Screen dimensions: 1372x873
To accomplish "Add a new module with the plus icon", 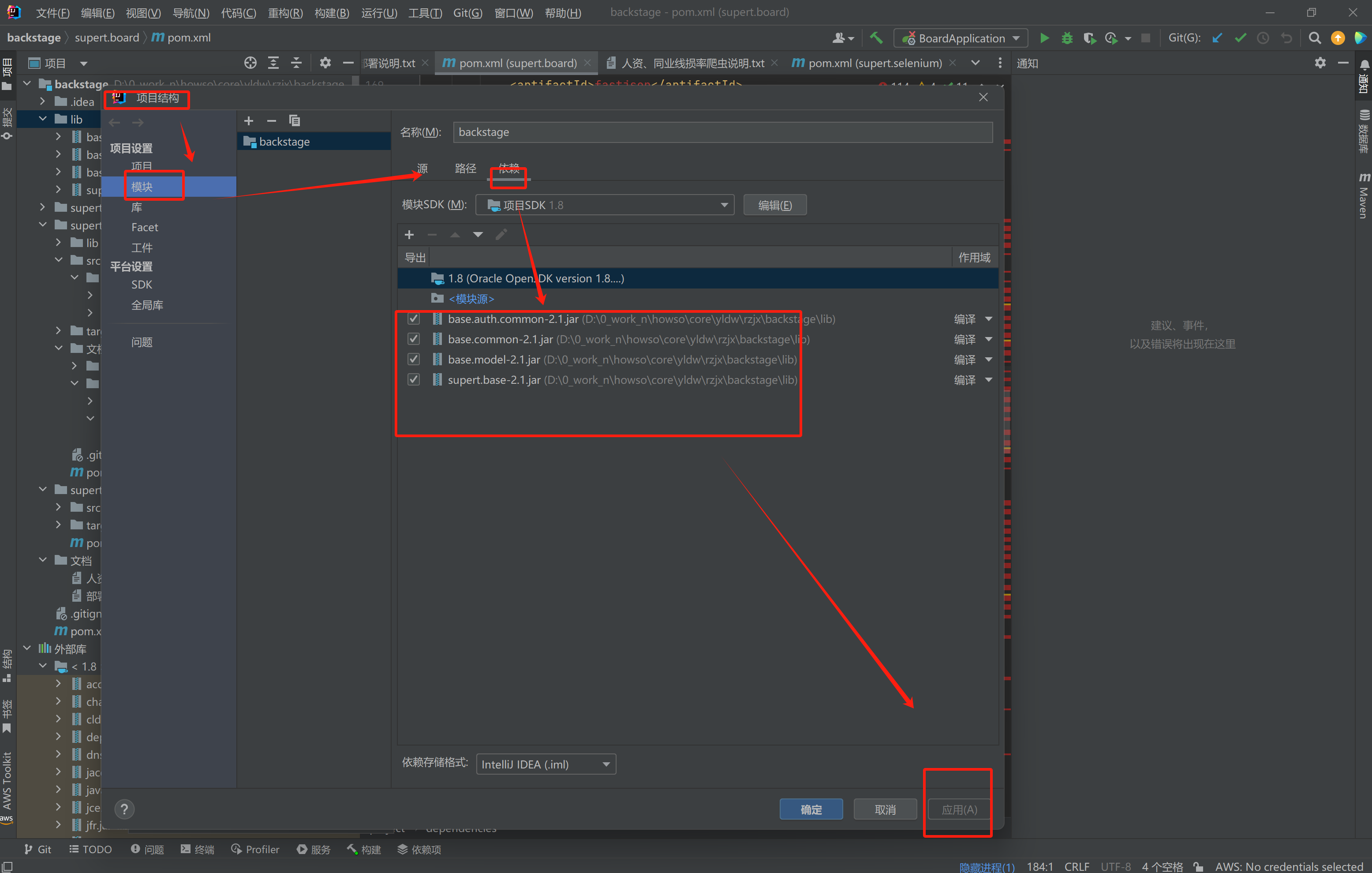I will (x=248, y=121).
